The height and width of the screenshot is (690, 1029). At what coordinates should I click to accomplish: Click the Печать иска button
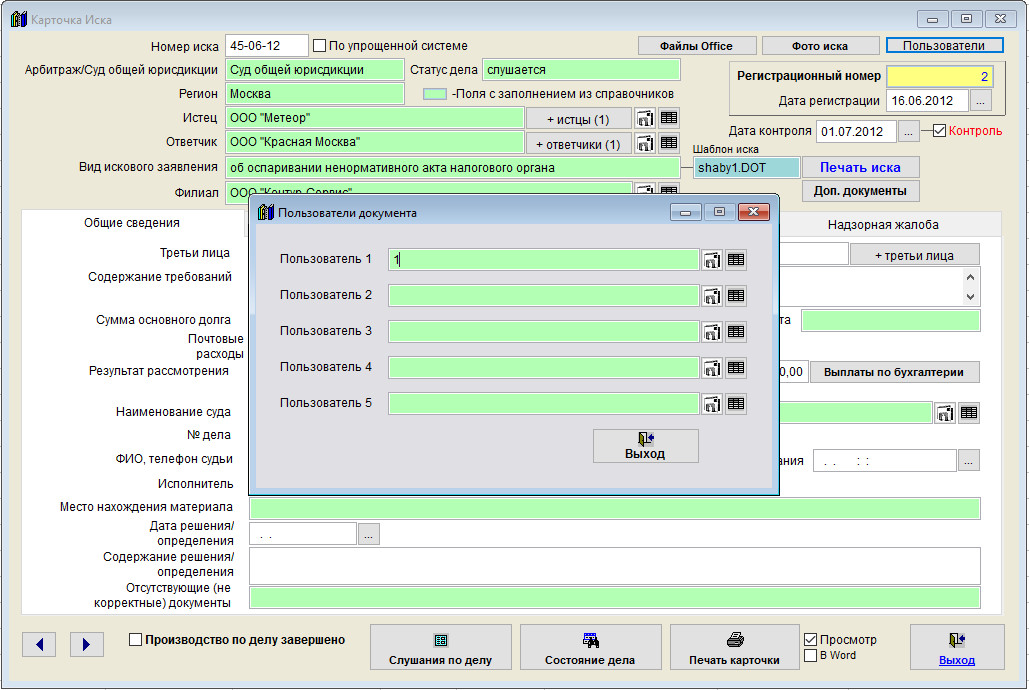[860, 167]
